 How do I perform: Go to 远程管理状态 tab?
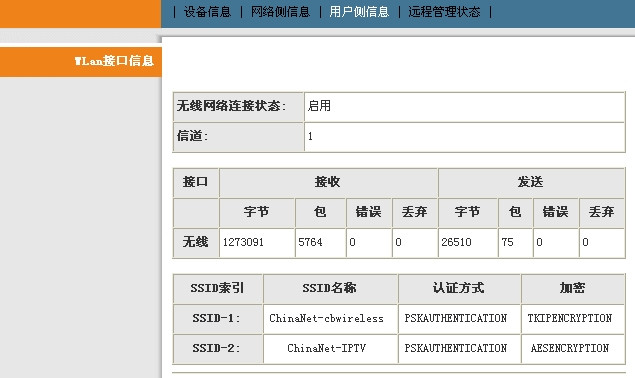(x=444, y=12)
